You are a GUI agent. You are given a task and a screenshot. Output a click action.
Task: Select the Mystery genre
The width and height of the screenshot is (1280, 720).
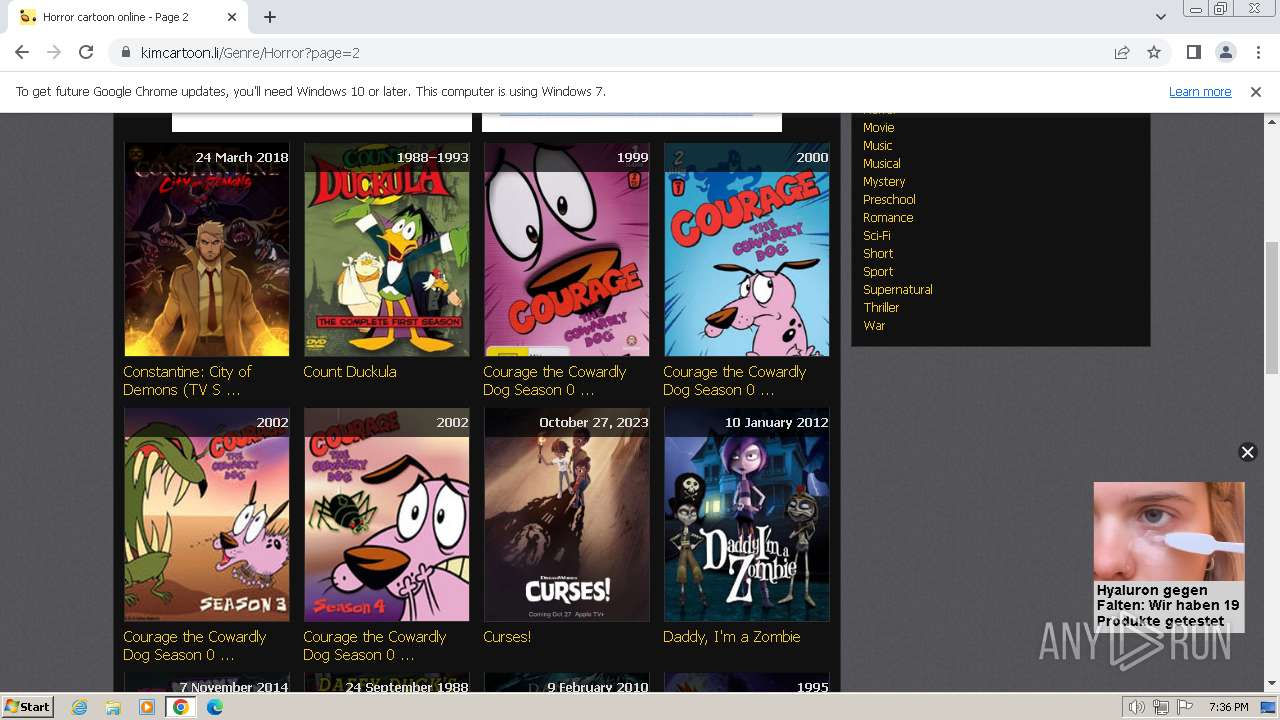tap(884, 181)
